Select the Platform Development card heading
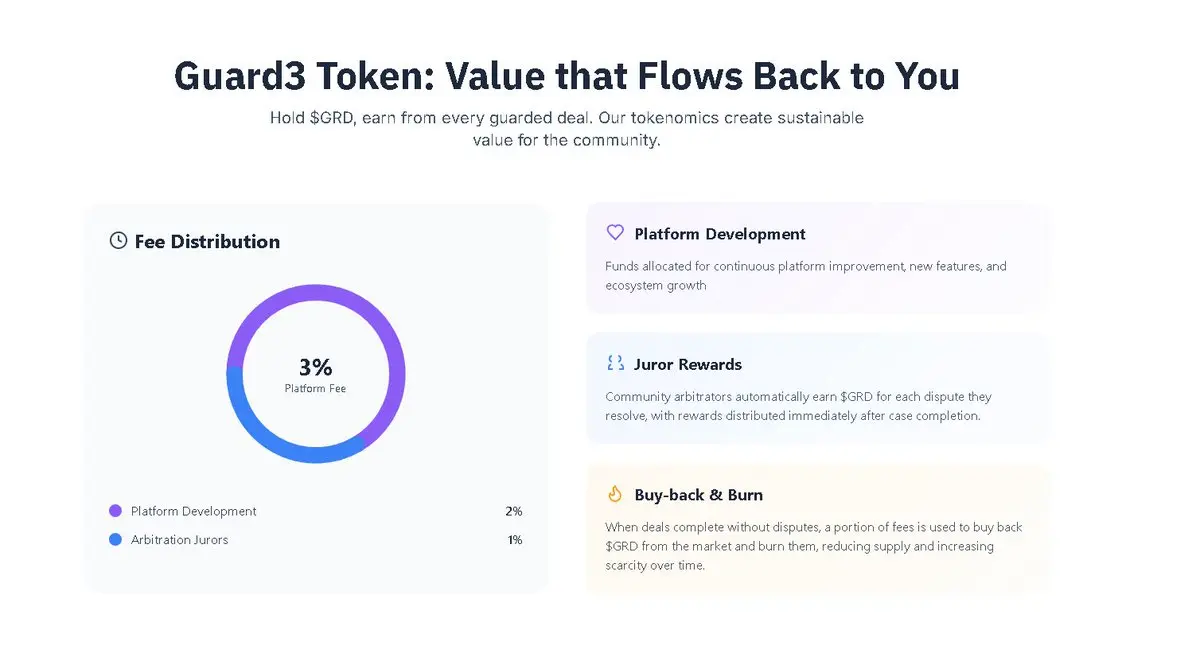 click(719, 234)
